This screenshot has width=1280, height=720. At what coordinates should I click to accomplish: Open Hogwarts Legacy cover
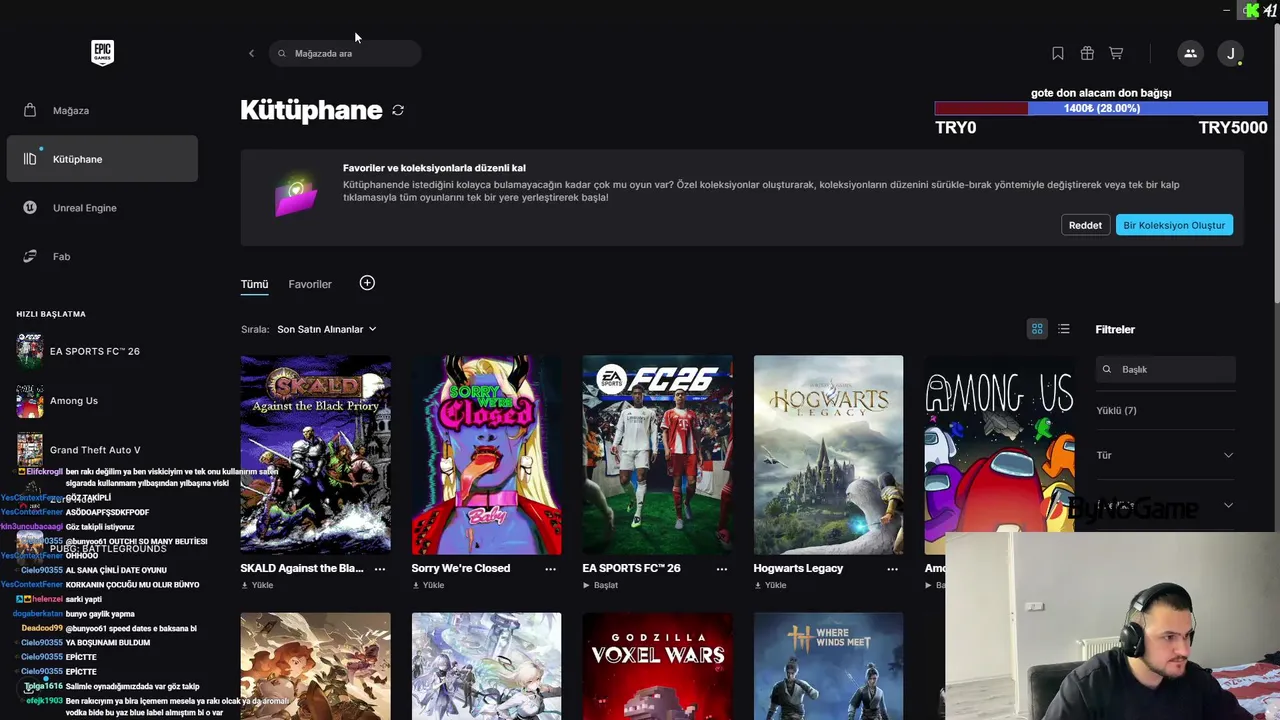tap(828, 455)
